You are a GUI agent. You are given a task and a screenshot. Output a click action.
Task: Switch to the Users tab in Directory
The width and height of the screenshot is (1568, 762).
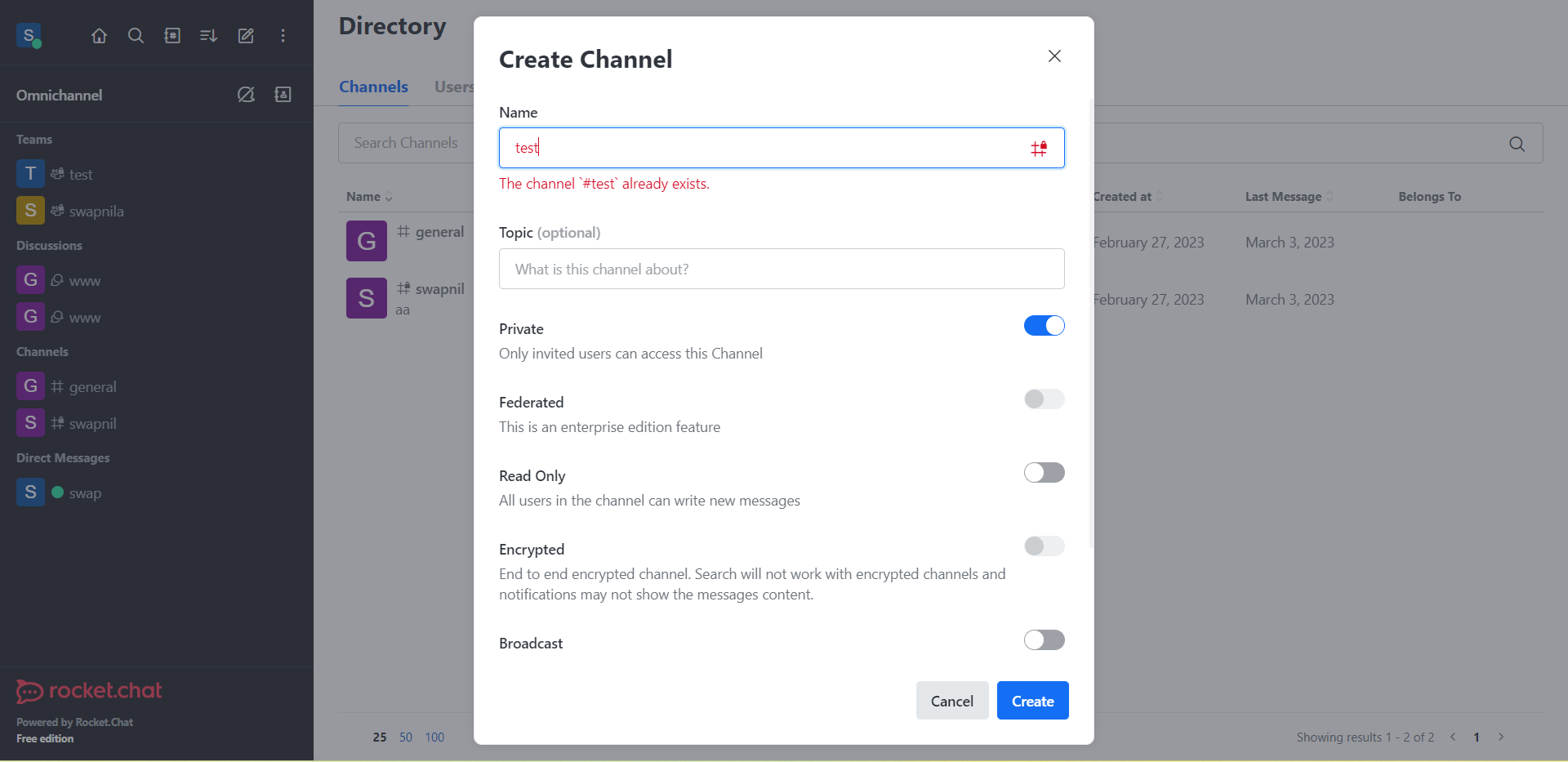point(454,87)
